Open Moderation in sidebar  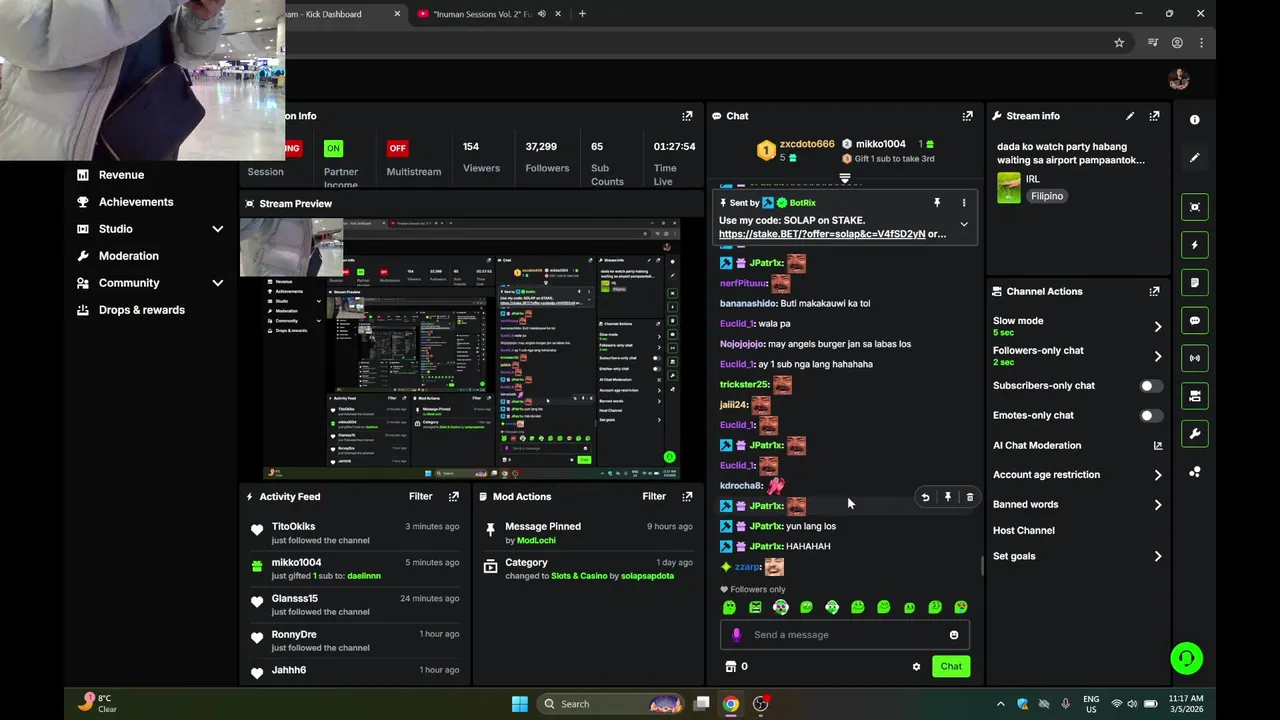(128, 256)
